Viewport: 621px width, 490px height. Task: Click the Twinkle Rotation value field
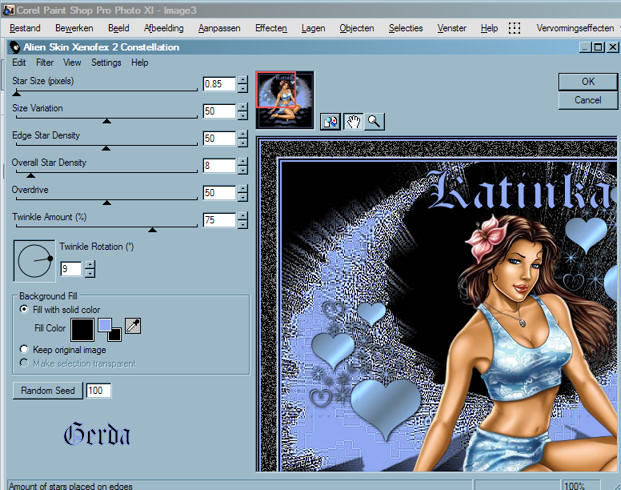point(71,269)
